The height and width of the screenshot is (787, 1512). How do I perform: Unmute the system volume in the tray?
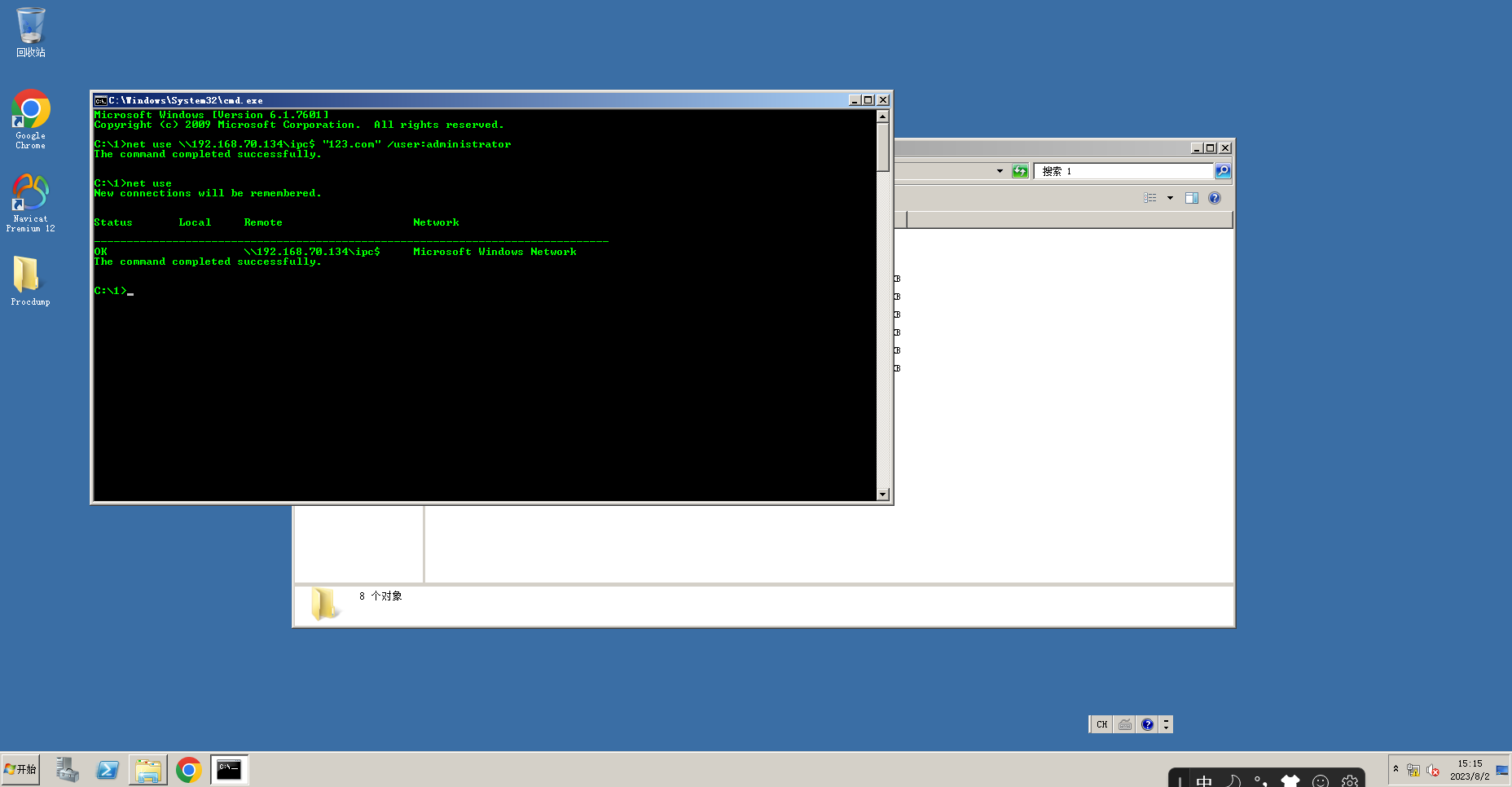1434,771
